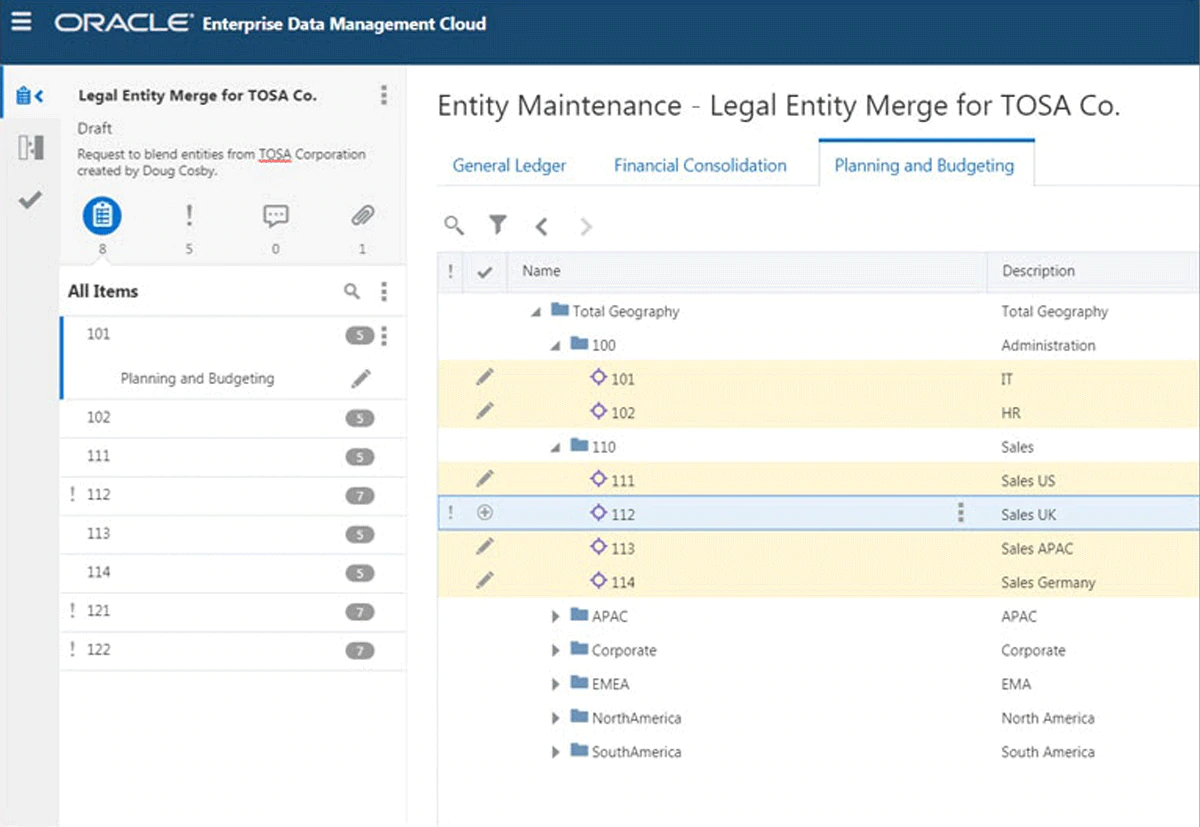Viewport: 1200px width, 827px height.
Task: Click the previous arrow in the toolbar
Action: coord(541,227)
